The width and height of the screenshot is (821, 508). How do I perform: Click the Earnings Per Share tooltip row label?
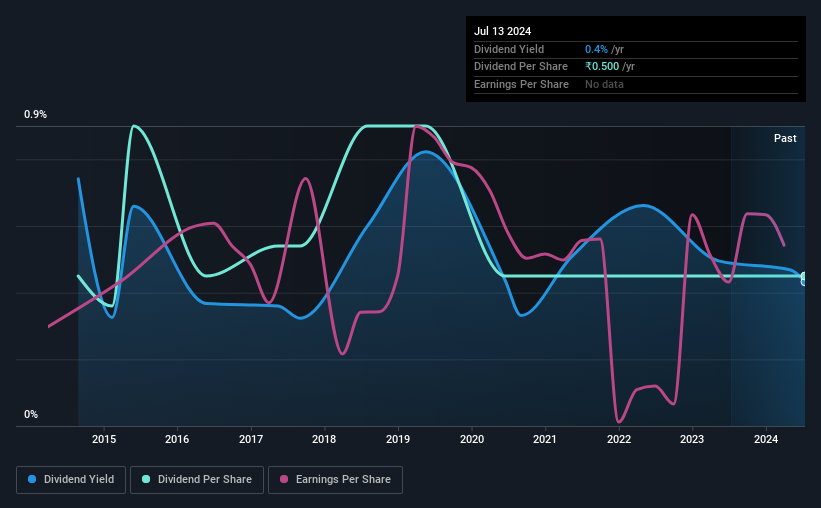pyautogui.click(x=521, y=84)
